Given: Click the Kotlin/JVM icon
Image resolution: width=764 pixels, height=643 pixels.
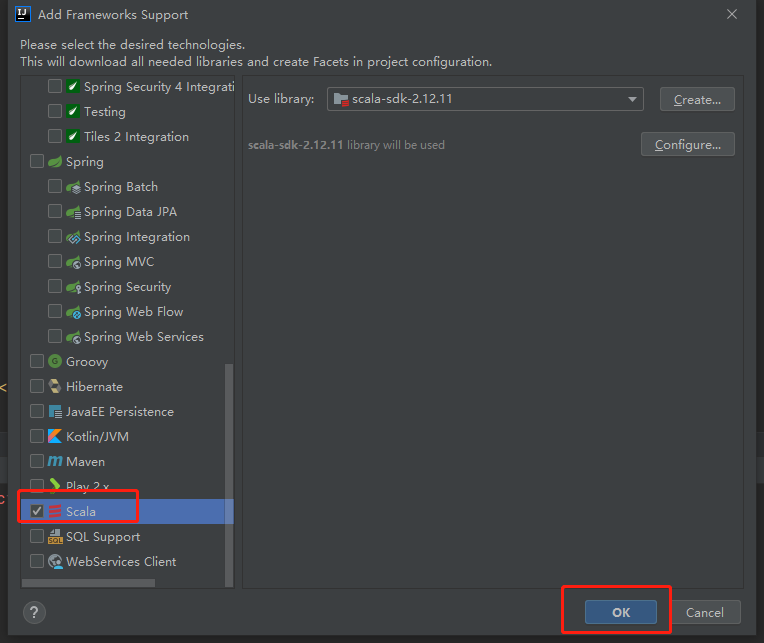Looking at the screenshot, I should pos(55,437).
